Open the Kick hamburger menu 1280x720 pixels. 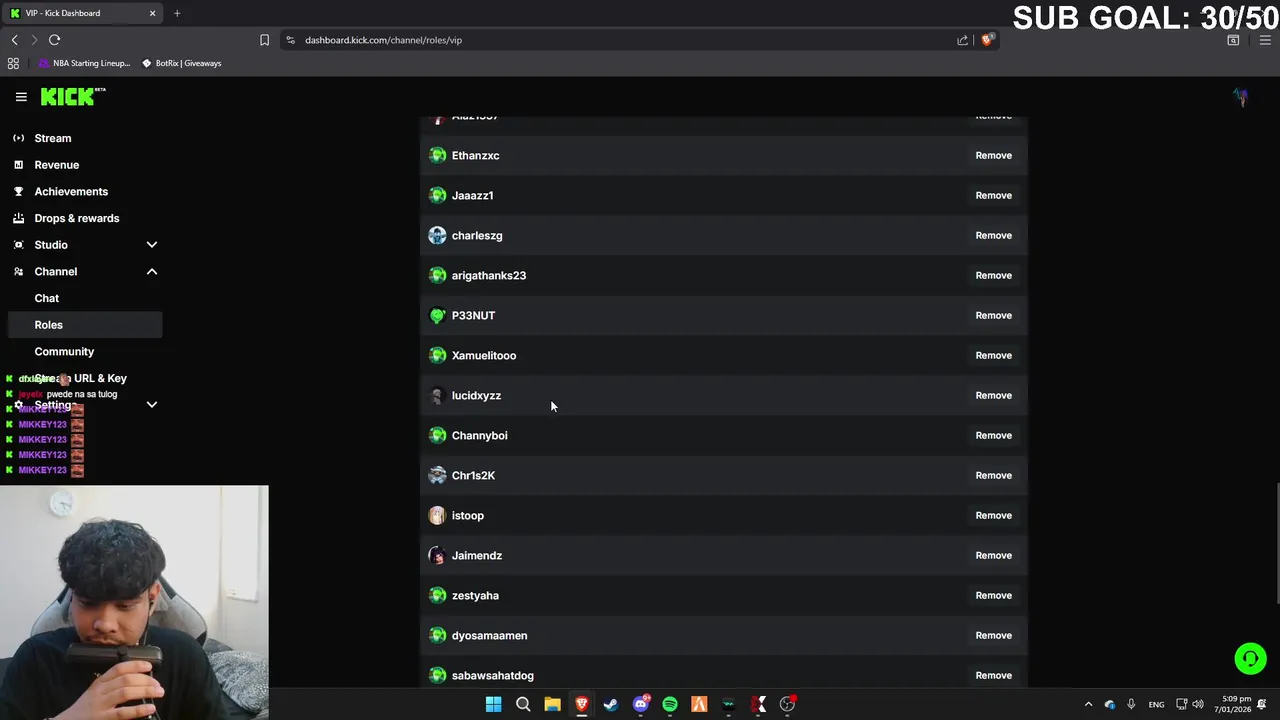[21, 97]
